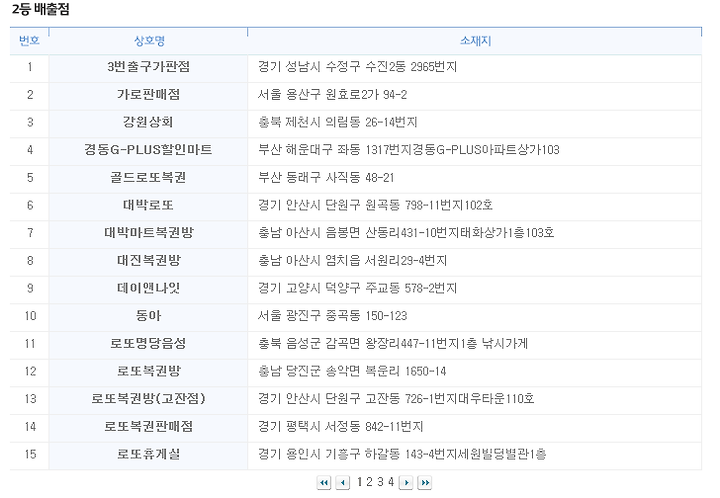Select store name 대박마트복권방

(149, 233)
